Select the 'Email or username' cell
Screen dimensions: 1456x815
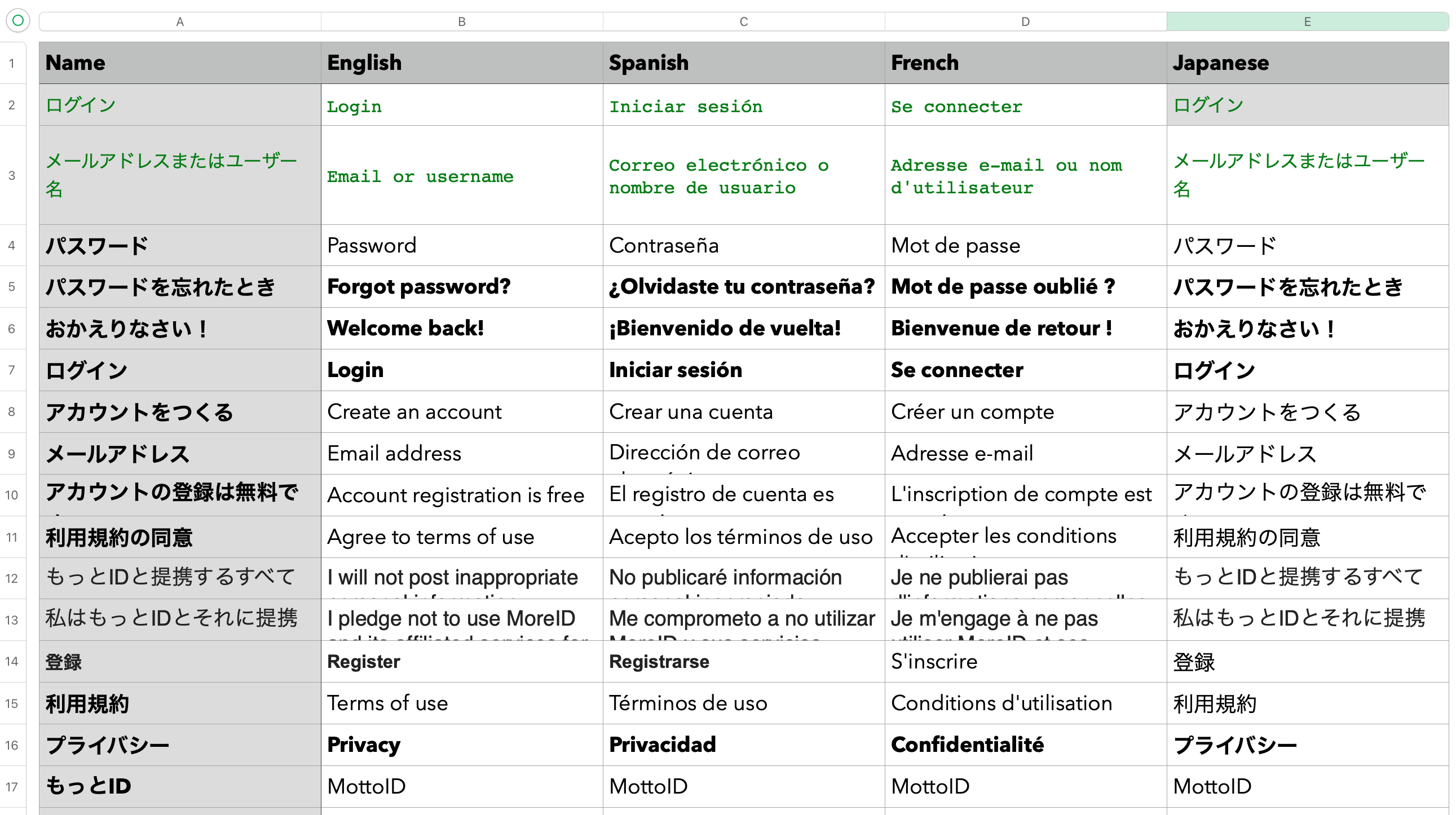tap(461, 176)
